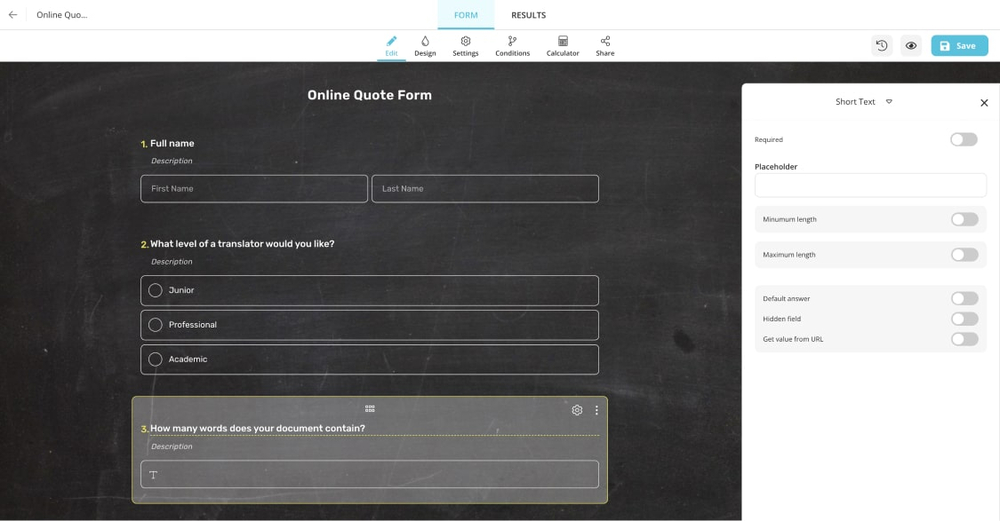Select the FORM tab
This screenshot has height=521, width=1000.
point(465,15)
